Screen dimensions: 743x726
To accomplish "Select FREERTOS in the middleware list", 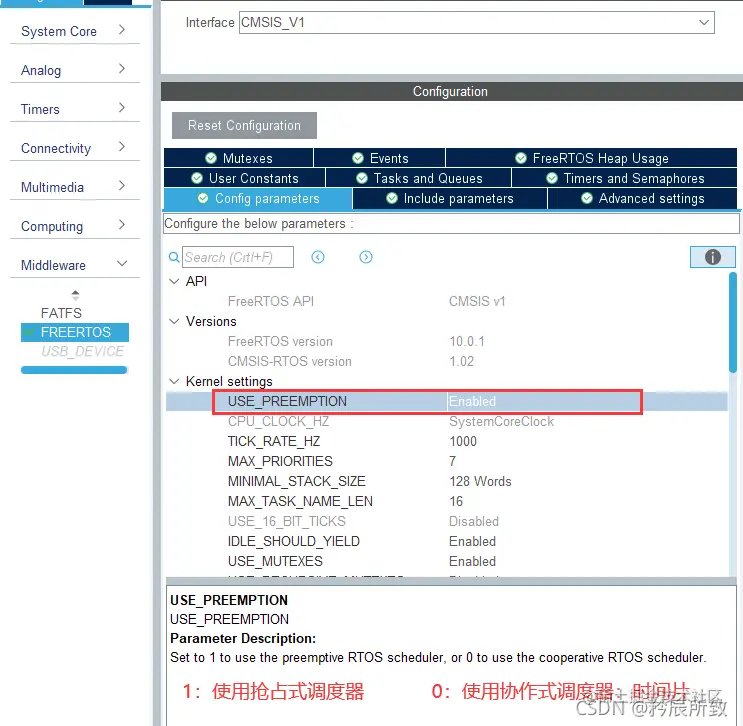I will [x=75, y=332].
